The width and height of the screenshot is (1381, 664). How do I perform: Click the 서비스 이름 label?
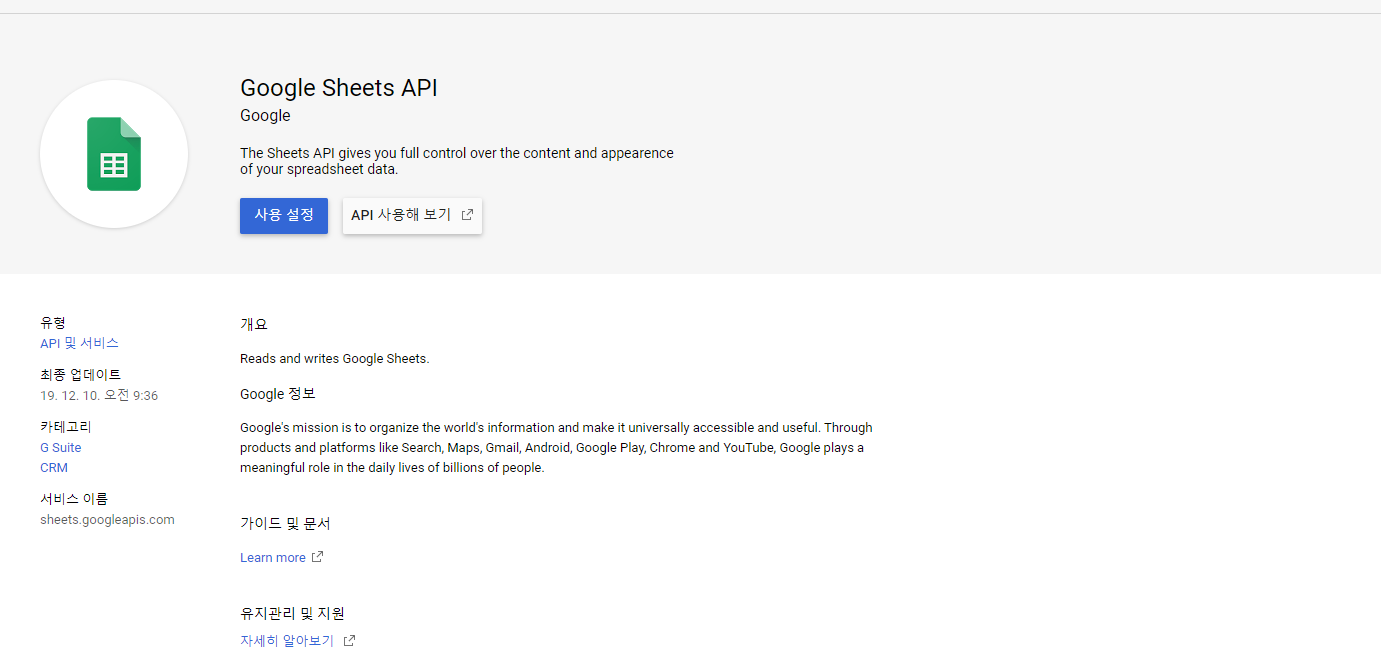point(74,499)
